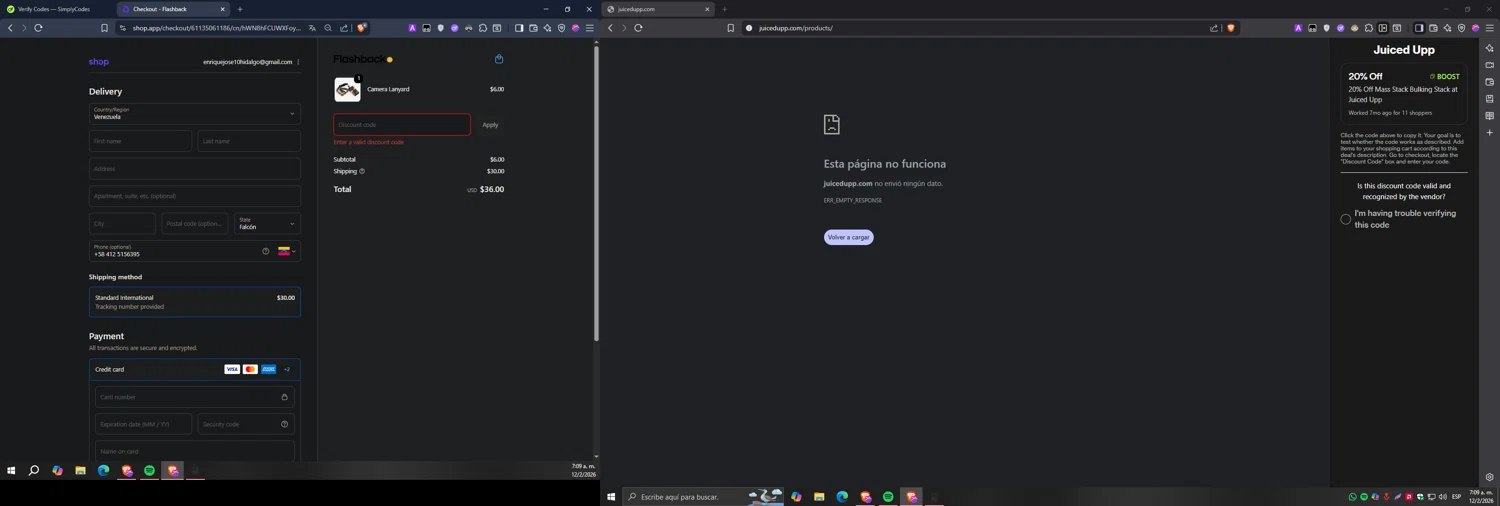This screenshot has width=1500, height=506.
Task: Open new tab in right browser
Action: pos(725,9)
